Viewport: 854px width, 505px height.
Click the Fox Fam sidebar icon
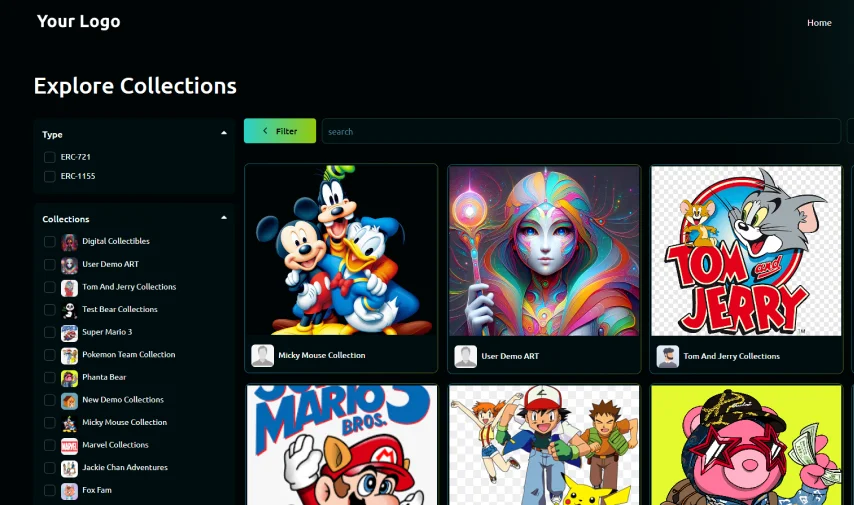coord(69,491)
